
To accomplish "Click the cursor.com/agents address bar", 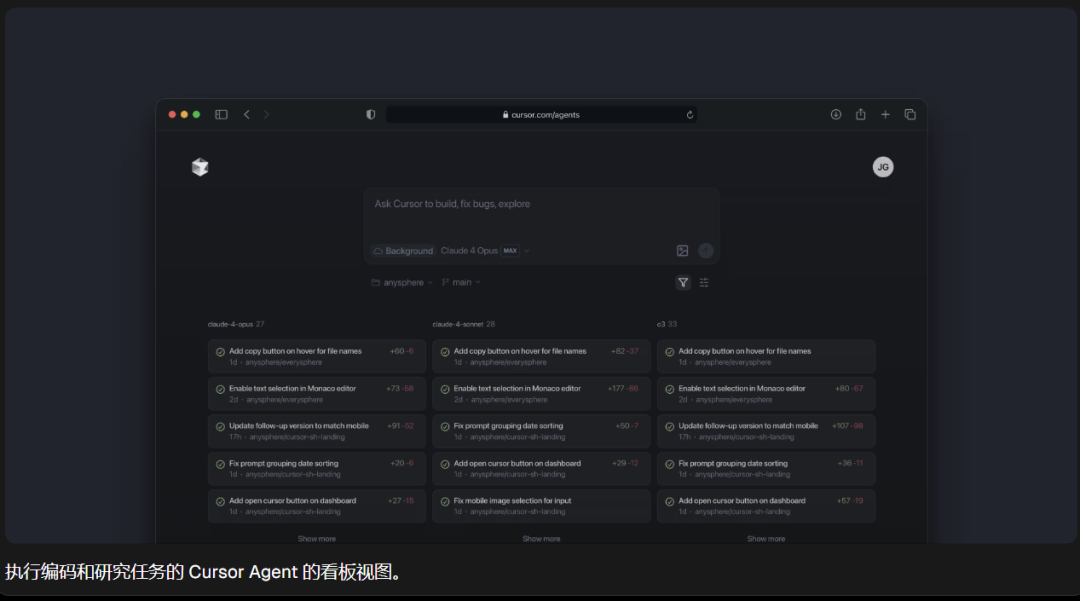I will [541, 115].
